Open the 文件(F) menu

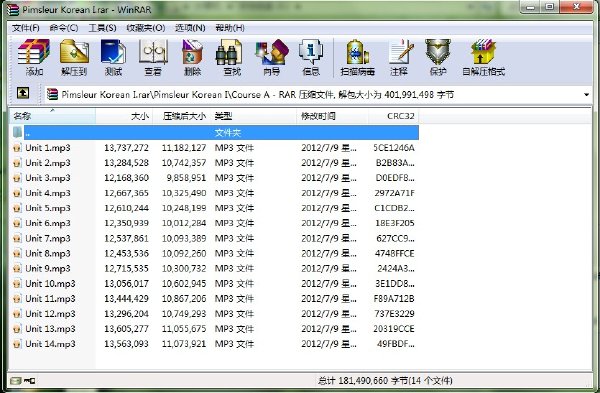click(x=26, y=28)
